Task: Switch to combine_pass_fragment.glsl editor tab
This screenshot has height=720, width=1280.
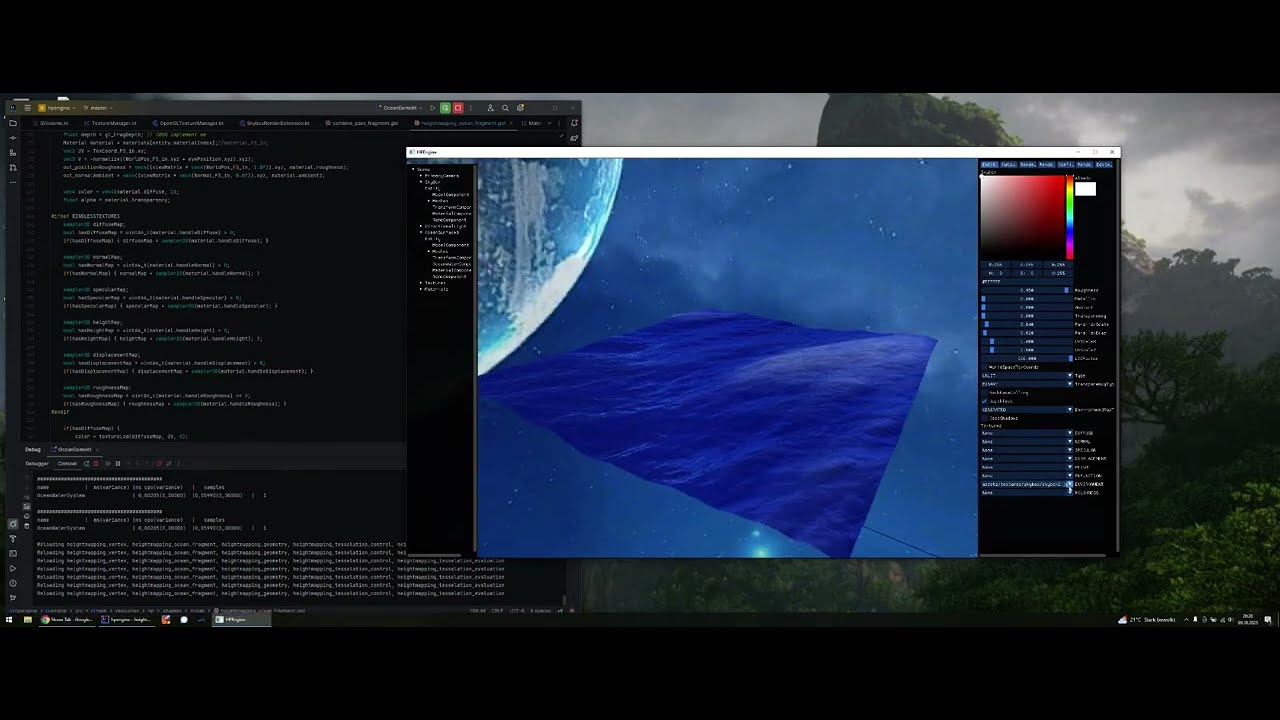Action: click(x=361, y=123)
